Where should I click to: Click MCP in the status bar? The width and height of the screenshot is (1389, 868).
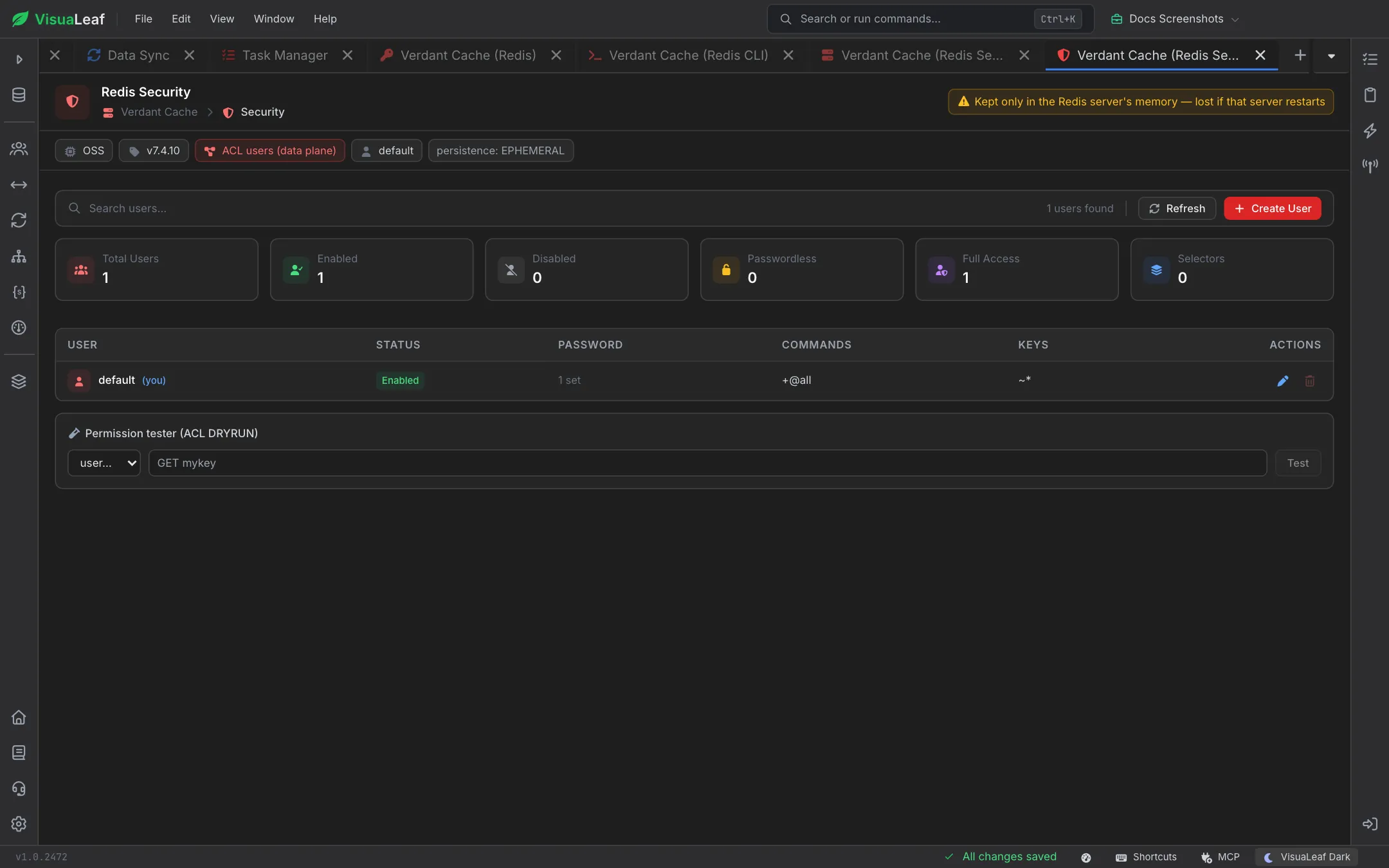pyautogui.click(x=1220, y=857)
